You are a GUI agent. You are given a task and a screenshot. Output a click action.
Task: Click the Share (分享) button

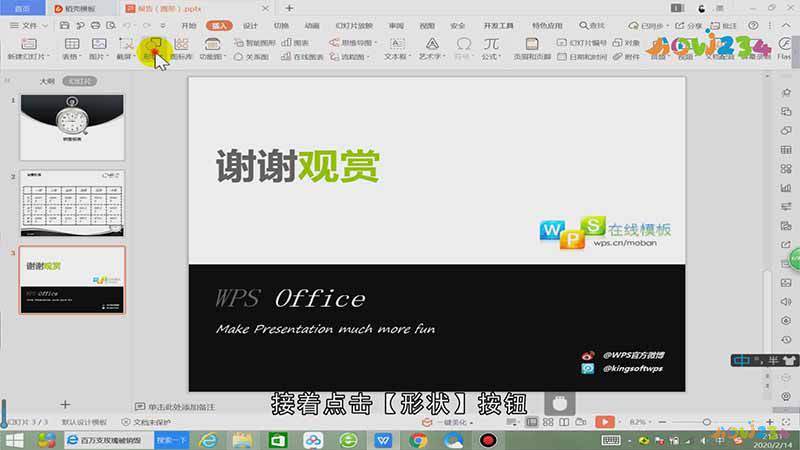689,25
